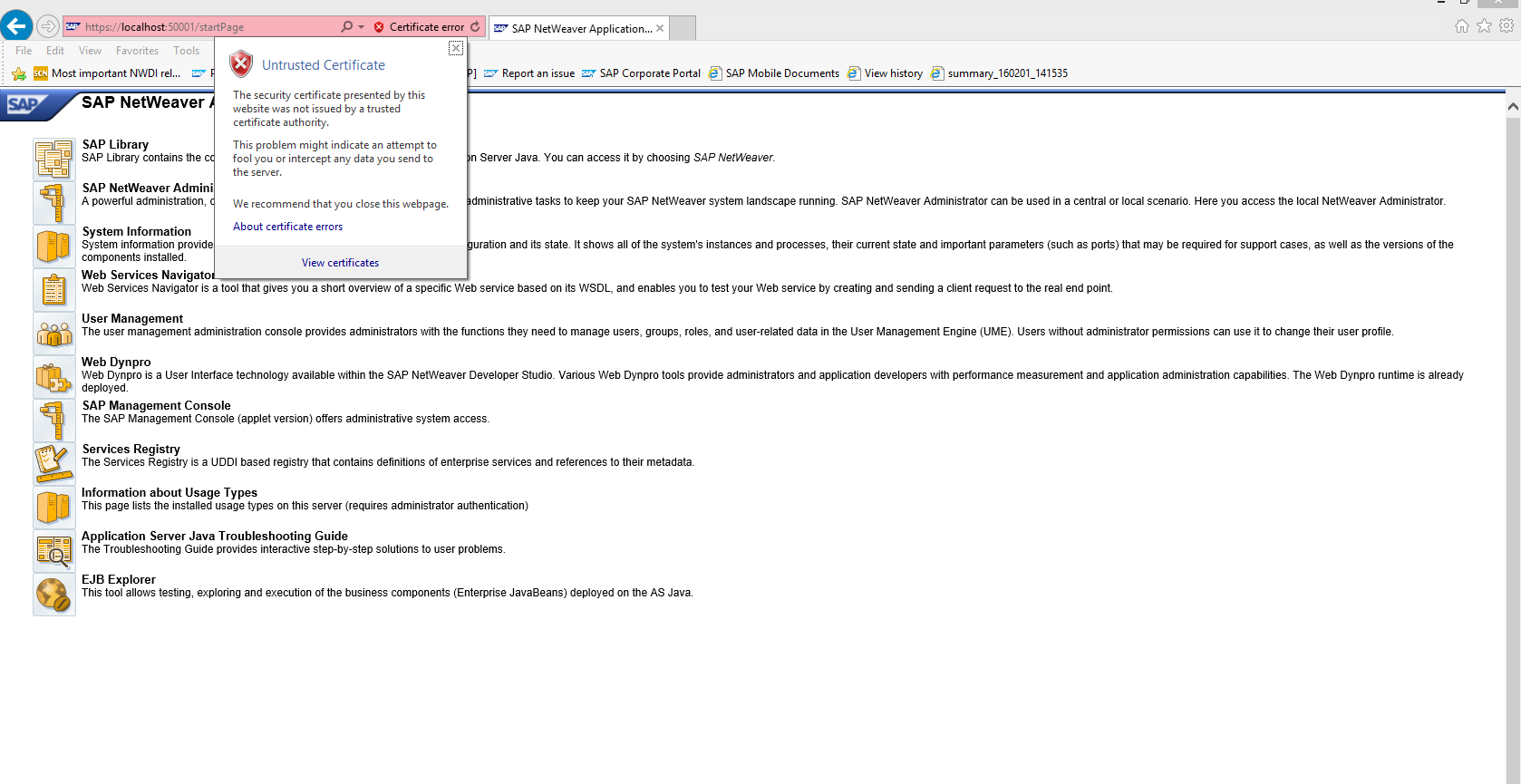This screenshot has width=1521, height=784.
Task: Open the Web Services Navigator heading link
Action: pos(149,275)
